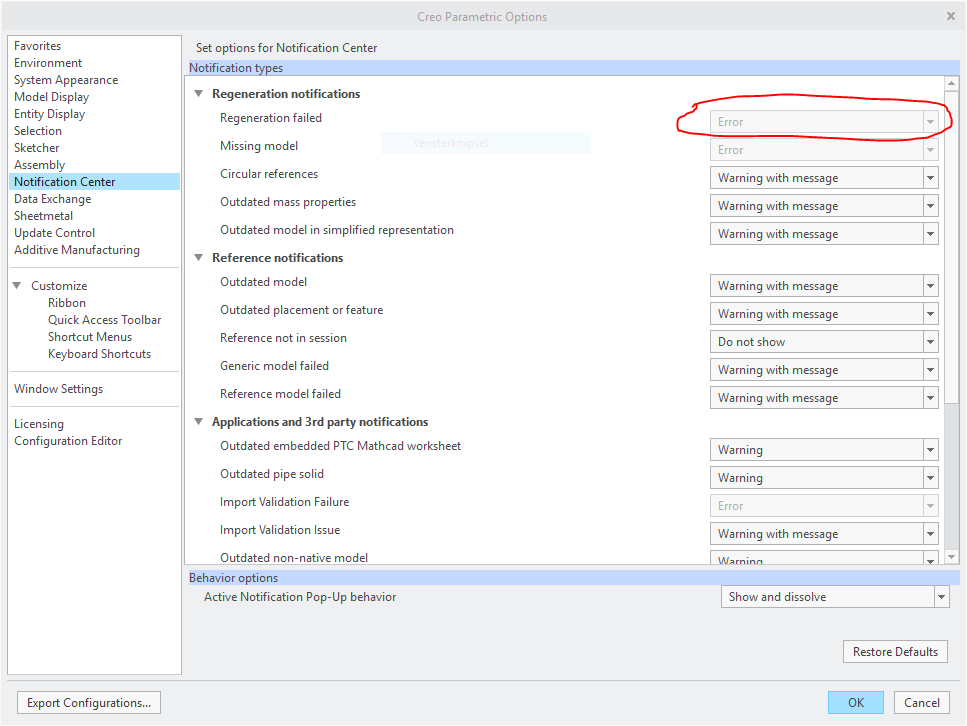The width and height of the screenshot is (967, 726).
Task: Open Sketcher options
Action: pyautogui.click(x=36, y=148)
